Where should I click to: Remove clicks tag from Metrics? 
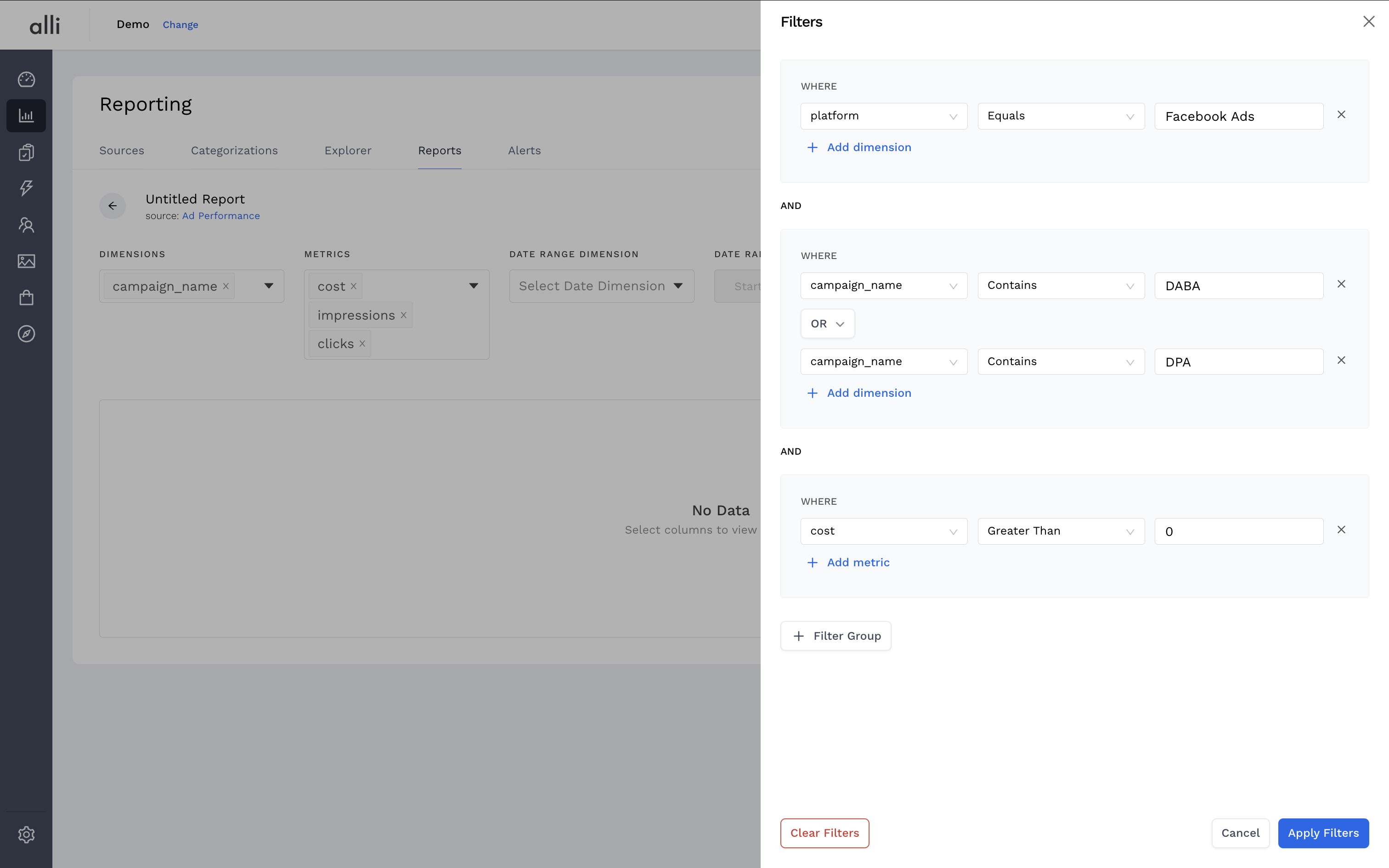click(362, 344)
